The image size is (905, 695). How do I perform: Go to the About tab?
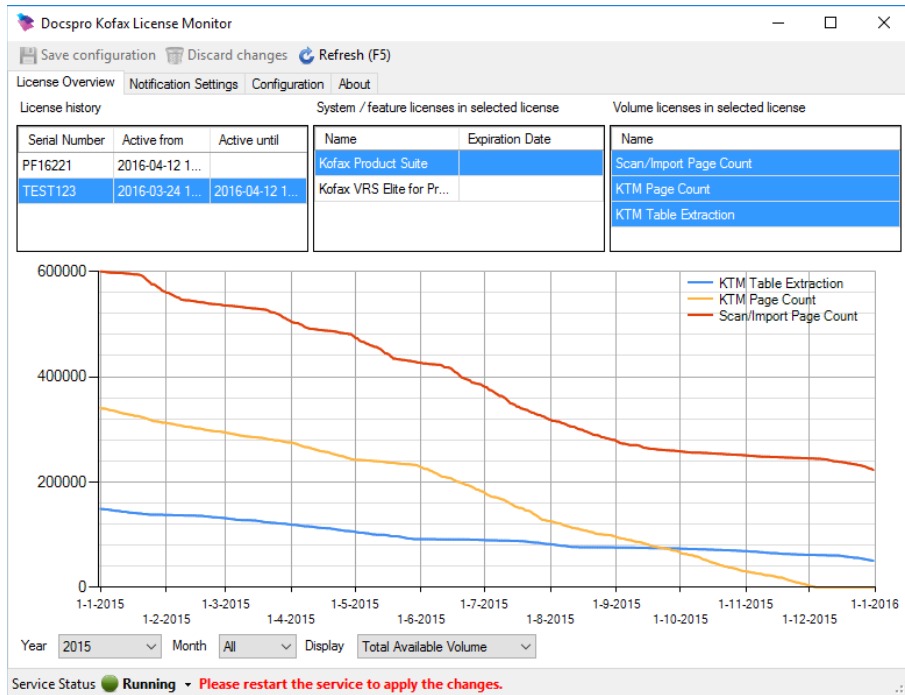point(354,84)
